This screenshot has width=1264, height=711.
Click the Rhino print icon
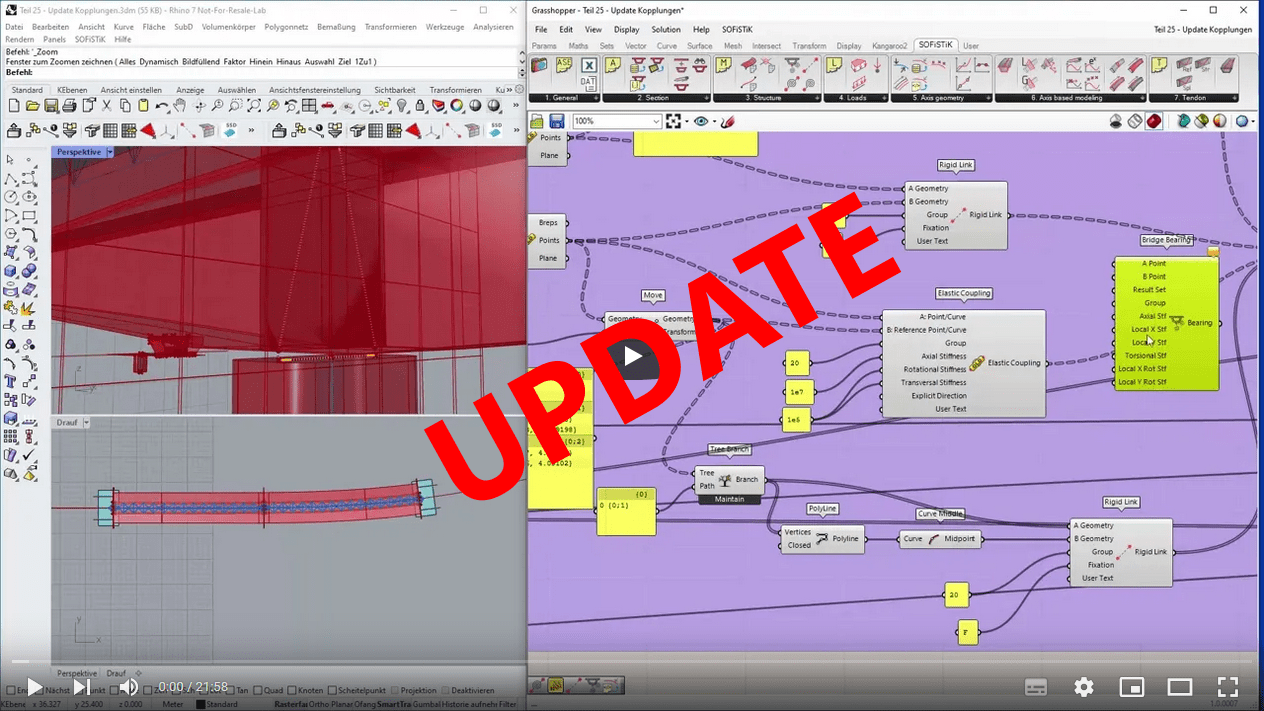click(x=68, y=106)
